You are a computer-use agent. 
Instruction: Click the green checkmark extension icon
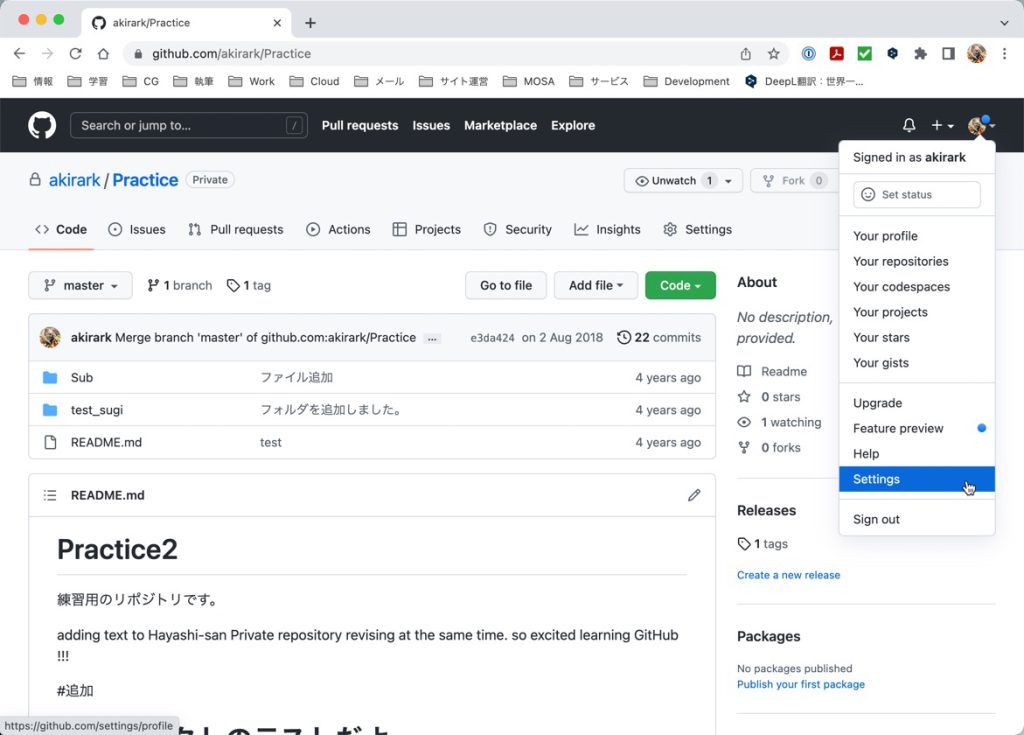tap(864, 54)
